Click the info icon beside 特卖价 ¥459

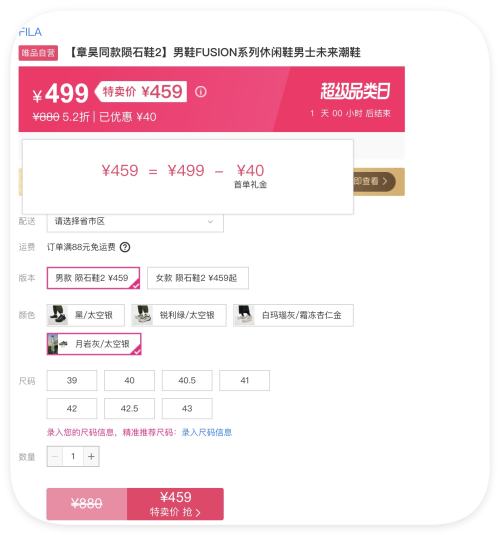pyautogui.click(x=201, y=92)
